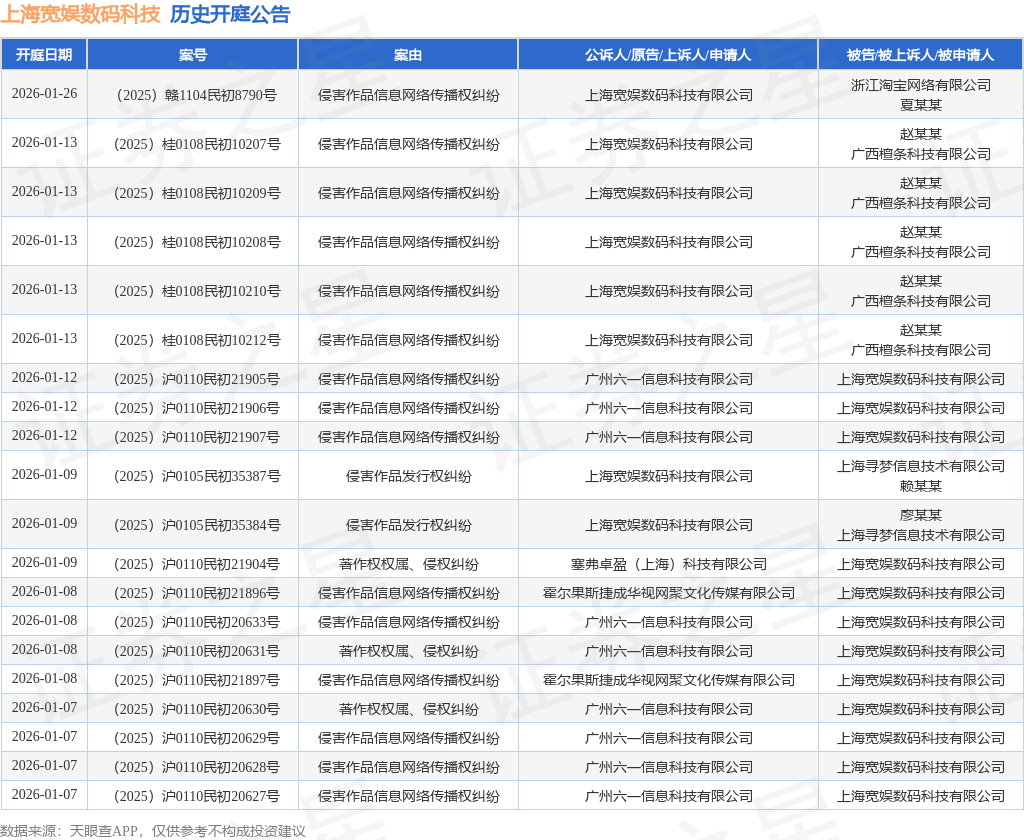Click date 2026-01-07 in the 20627号 row

tap(44, 794)
